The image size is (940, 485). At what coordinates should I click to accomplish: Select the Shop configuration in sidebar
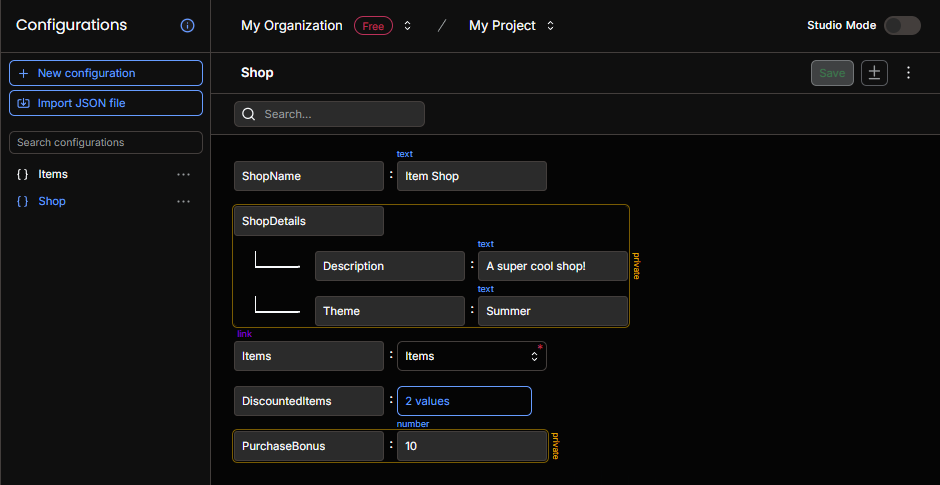point(52,201)
